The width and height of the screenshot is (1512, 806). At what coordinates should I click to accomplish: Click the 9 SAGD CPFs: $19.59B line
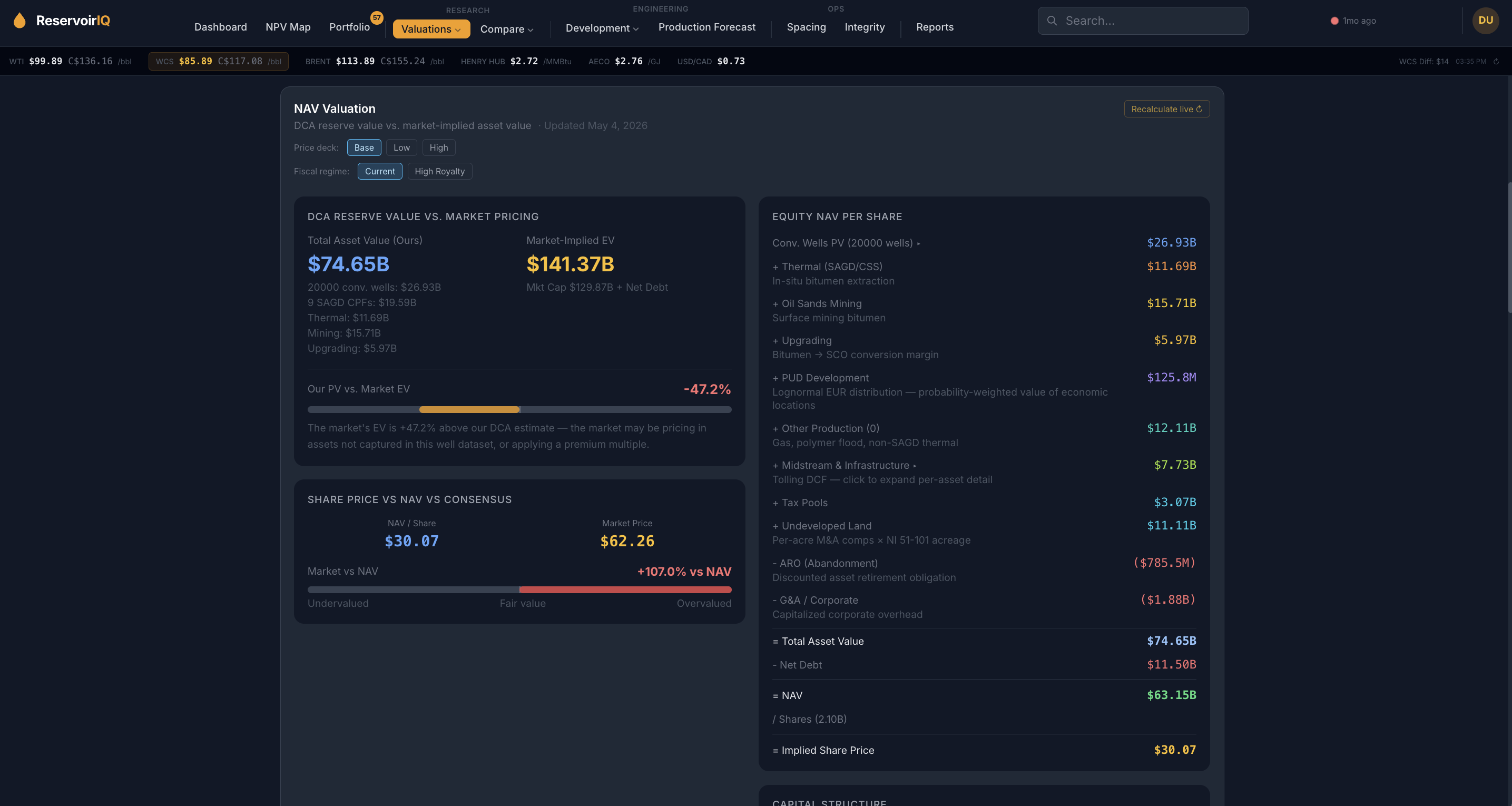pos(361,303)
